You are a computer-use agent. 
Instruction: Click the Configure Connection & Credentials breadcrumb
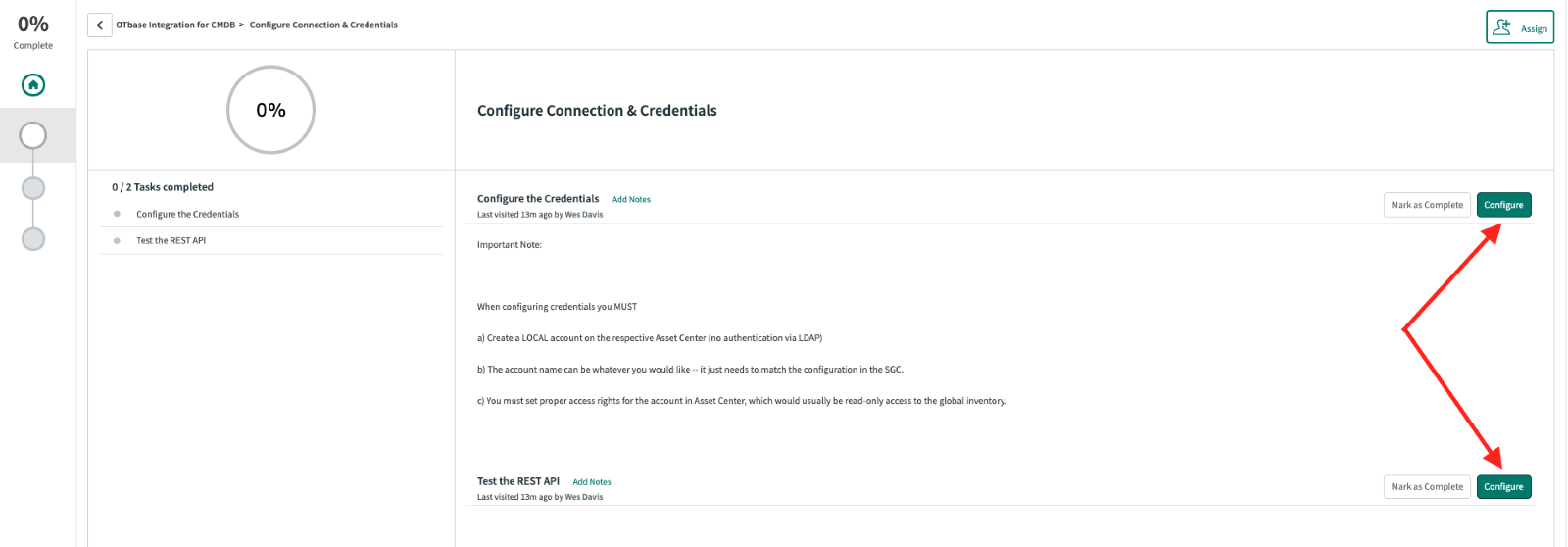(x=323, y=25)
